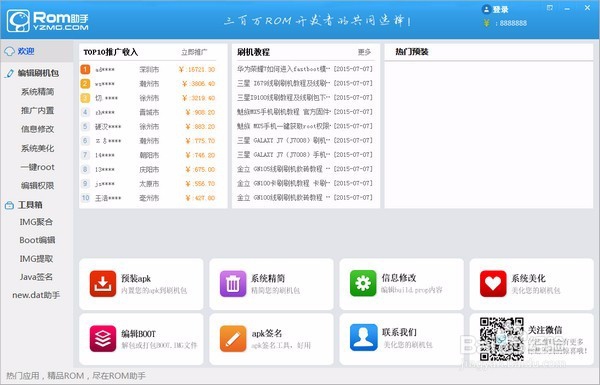600x385 pixels.
Task: Open 信息修改 in the sidebar
Action: 38,129
